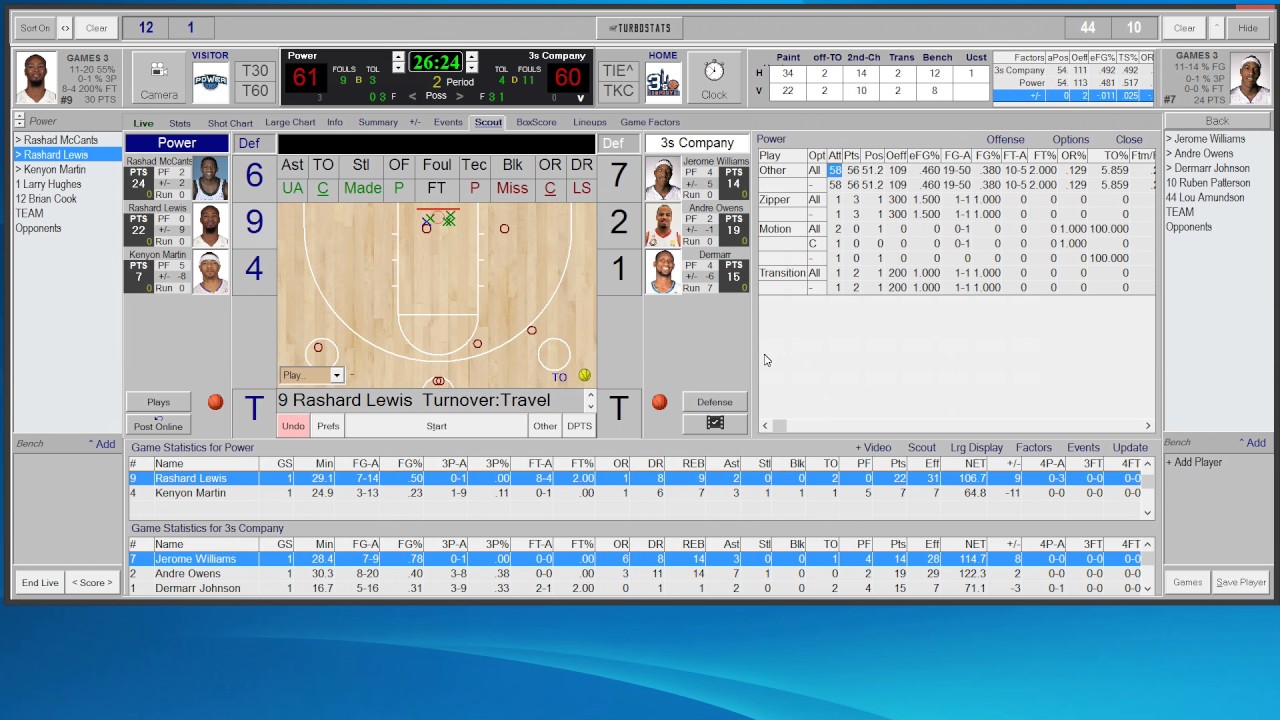1280x720 pixels.
Task: Click the Power visitor team logo
Action: 210,83
